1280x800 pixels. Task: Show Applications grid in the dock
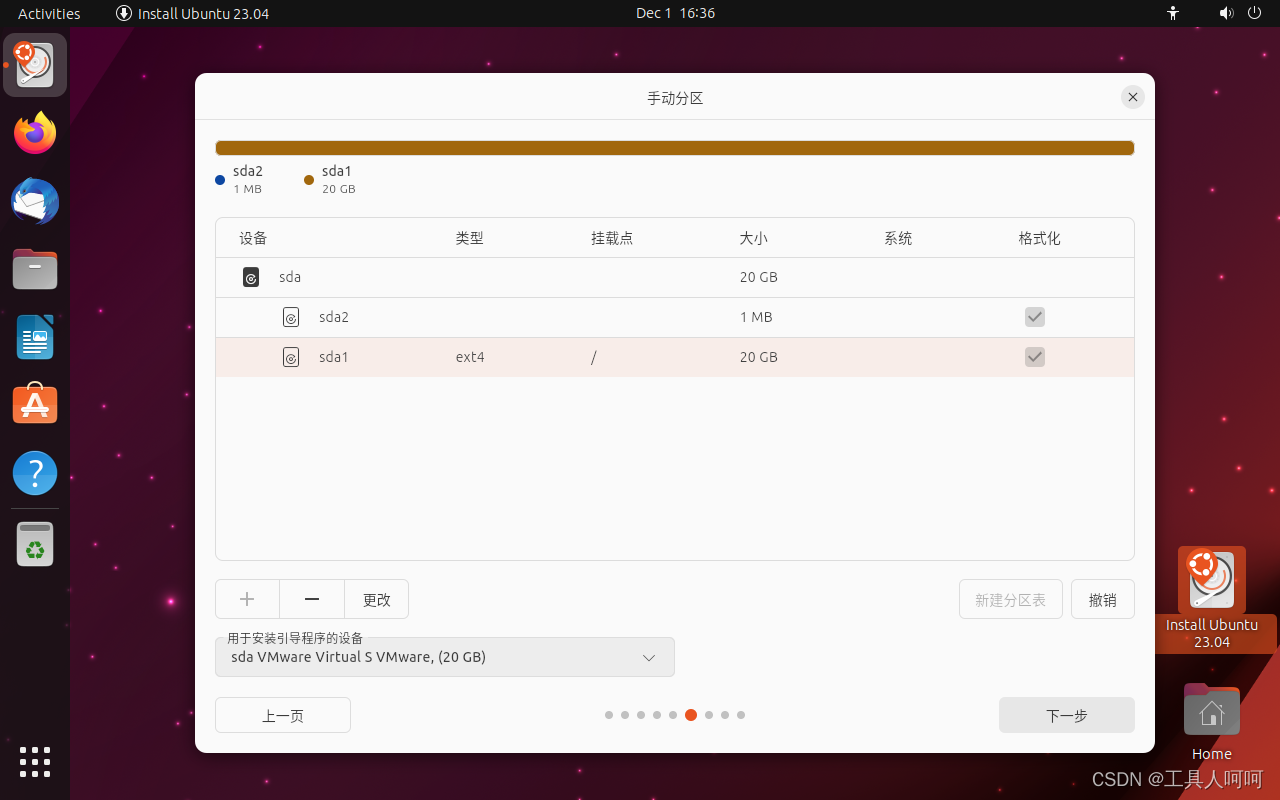[x=35, y=761]
